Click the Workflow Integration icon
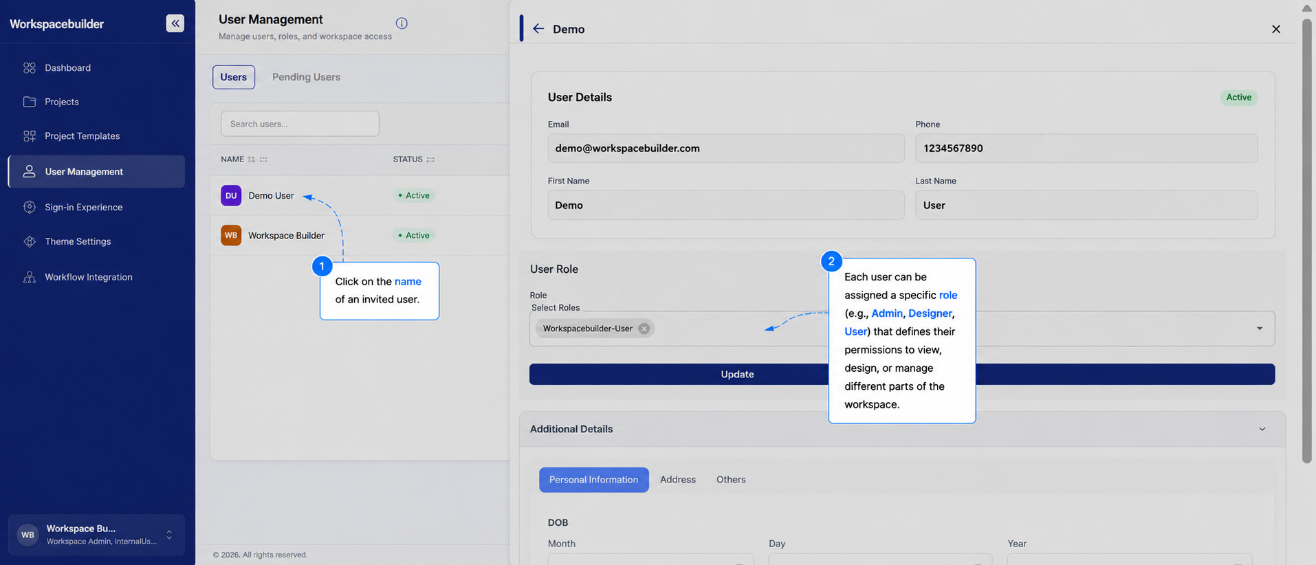The image size is (1316, 565). coord(29,277)
